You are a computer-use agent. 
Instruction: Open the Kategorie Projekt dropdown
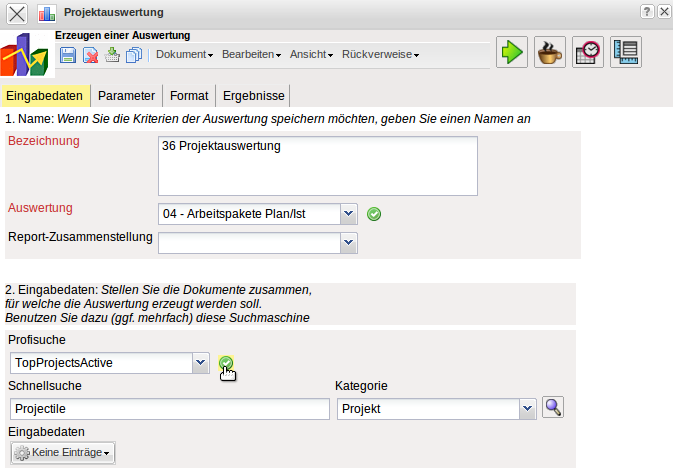(527, 409)
